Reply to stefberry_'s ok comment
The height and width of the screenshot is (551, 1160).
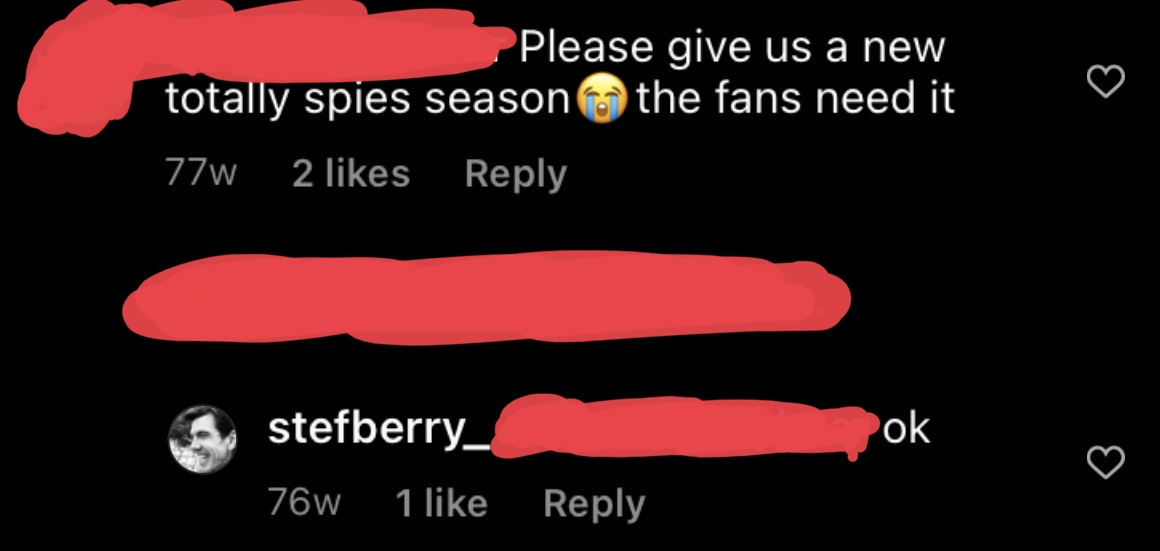[x=594, y=504]
